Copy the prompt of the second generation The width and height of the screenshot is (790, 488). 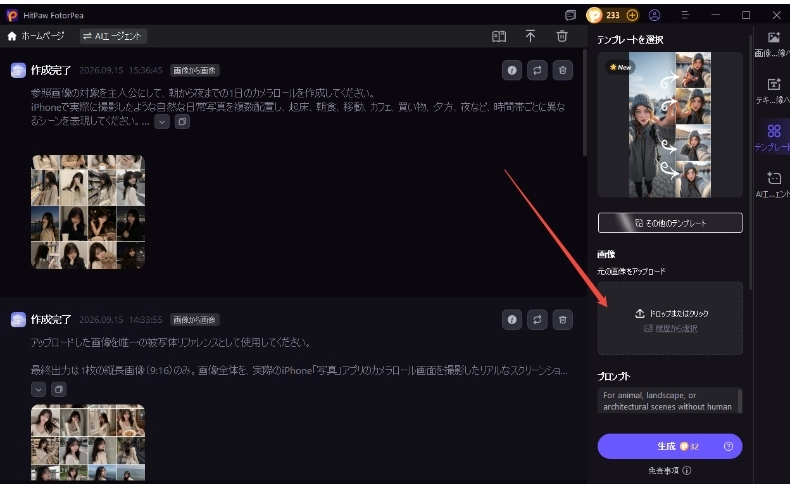click(x=59, y=389)
